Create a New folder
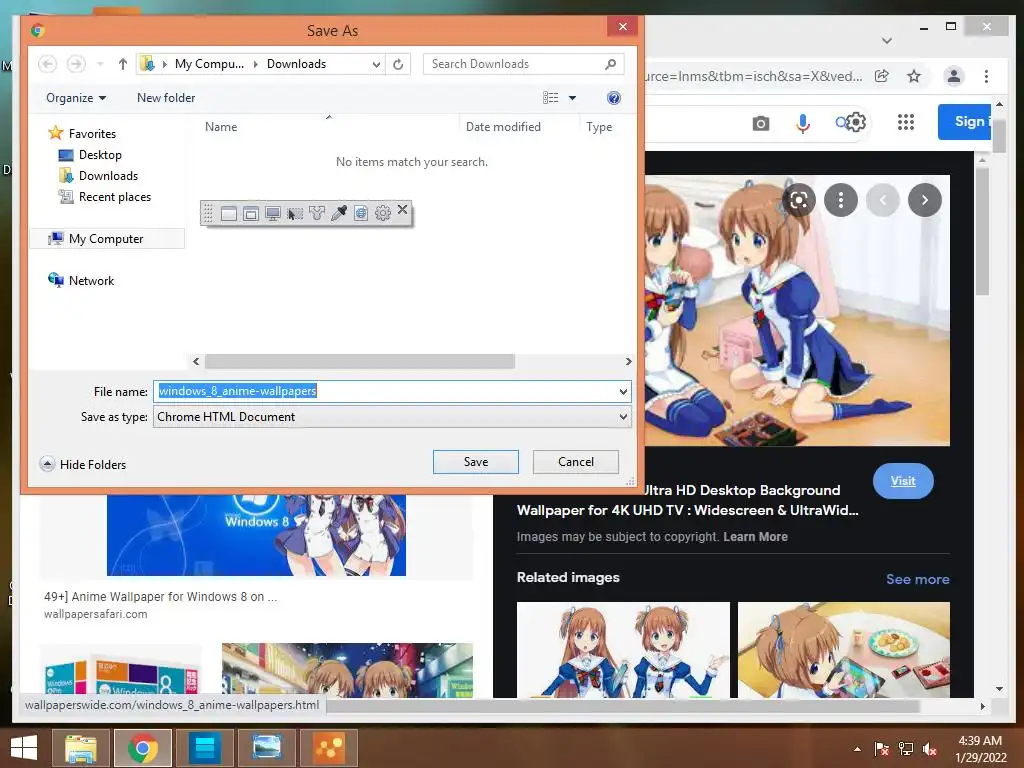Viewport: 1024px width, 768px height. (166, 98)
